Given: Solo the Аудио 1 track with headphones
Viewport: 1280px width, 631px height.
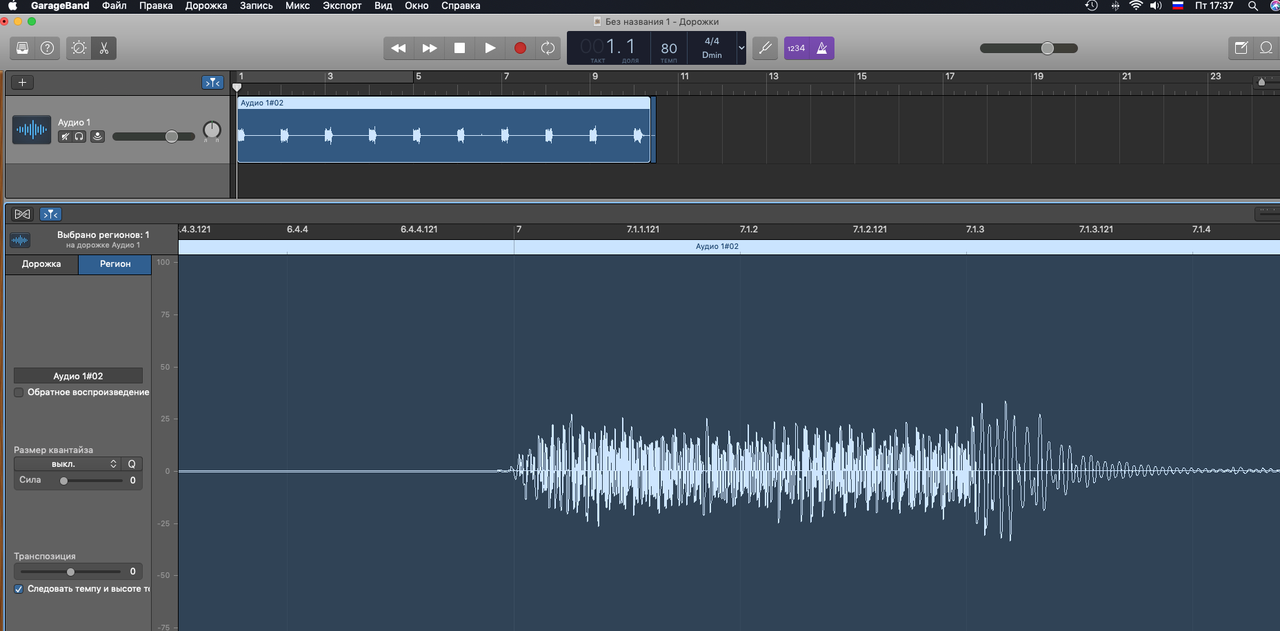Looking at the screenshot, I should [x=79, y=136].
